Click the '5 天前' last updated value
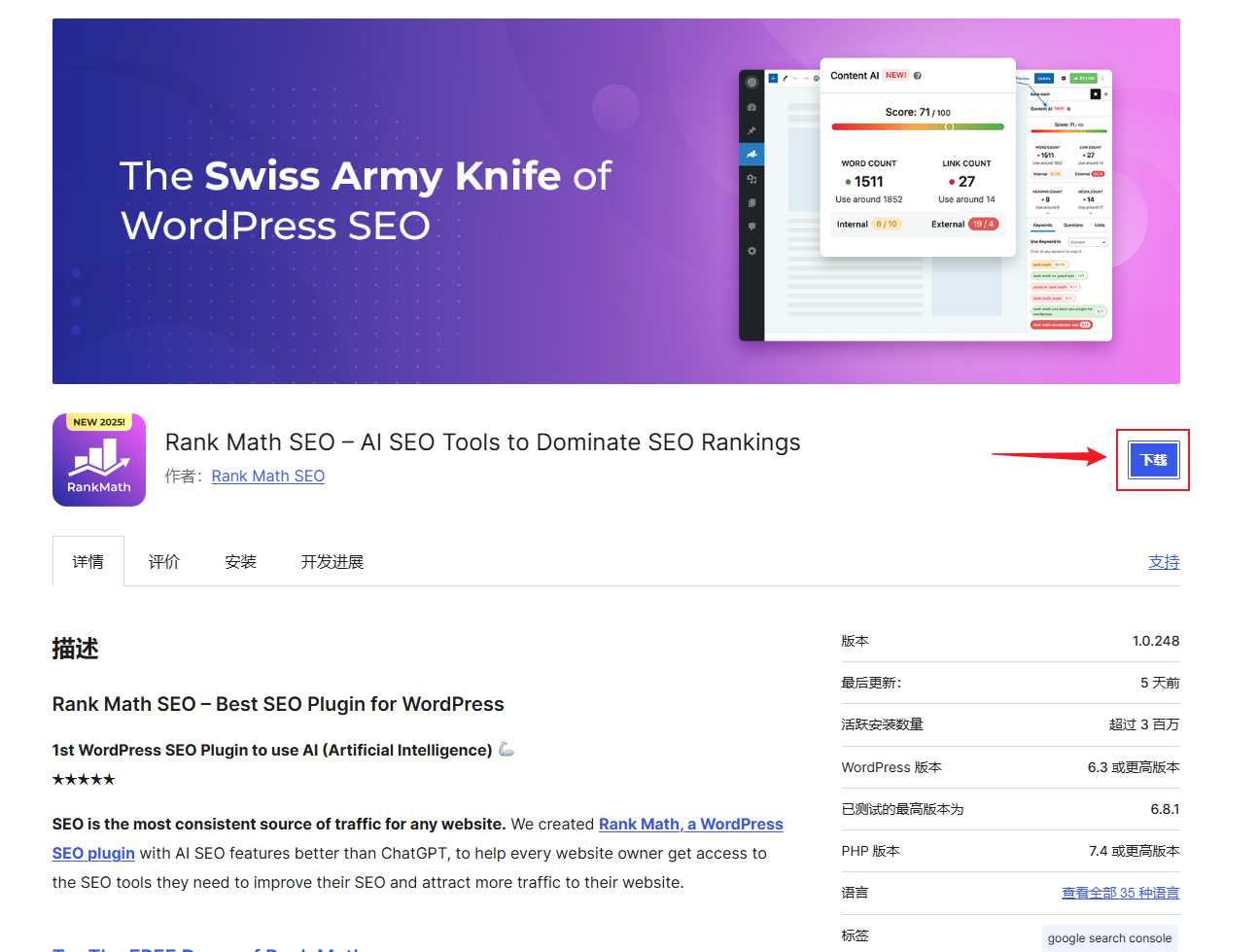This screenshot has width=1258, height=952. pyautogui.click(x=1160, y=683)
